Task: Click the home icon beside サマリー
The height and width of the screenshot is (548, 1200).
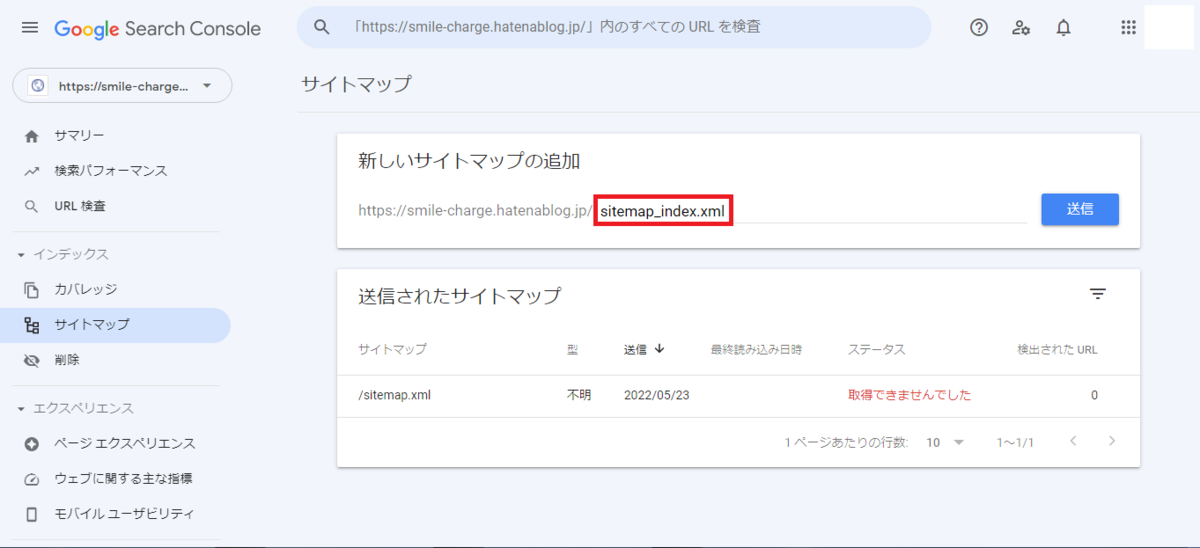Action: coord(32,136)
